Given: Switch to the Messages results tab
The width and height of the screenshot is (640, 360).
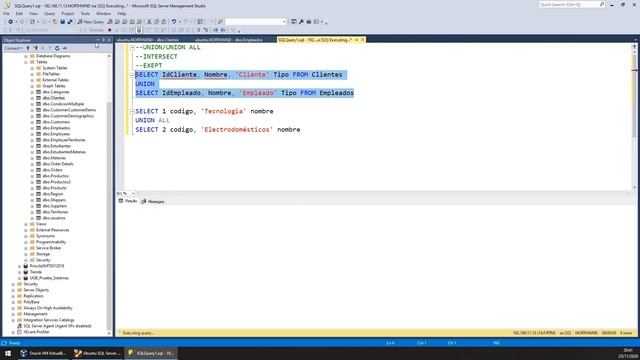Looking at the screenshot, I should pyautogui.click(x=153, y=202).
